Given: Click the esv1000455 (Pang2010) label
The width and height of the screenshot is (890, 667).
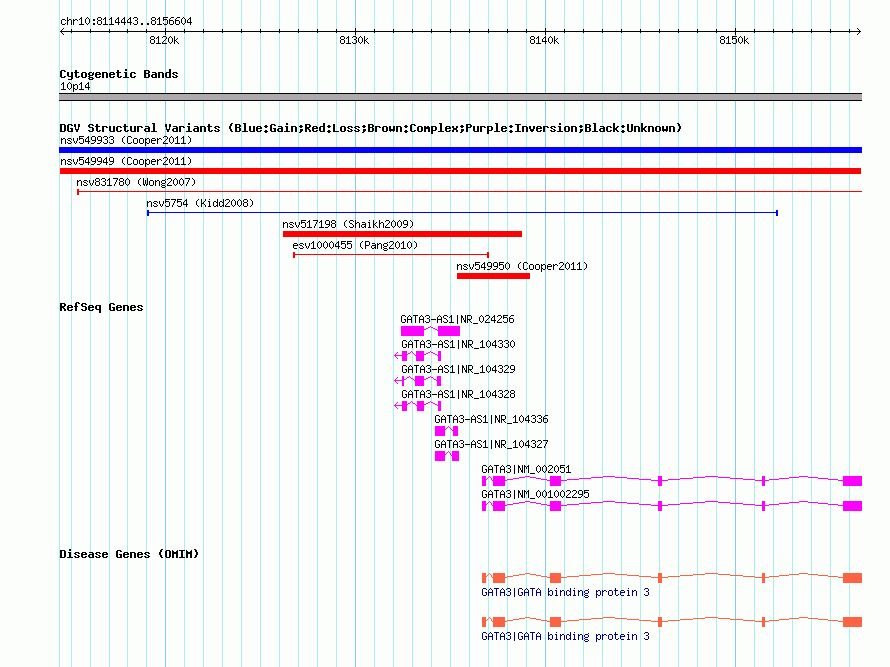Looking at the screenshot, I should (355, 245).
